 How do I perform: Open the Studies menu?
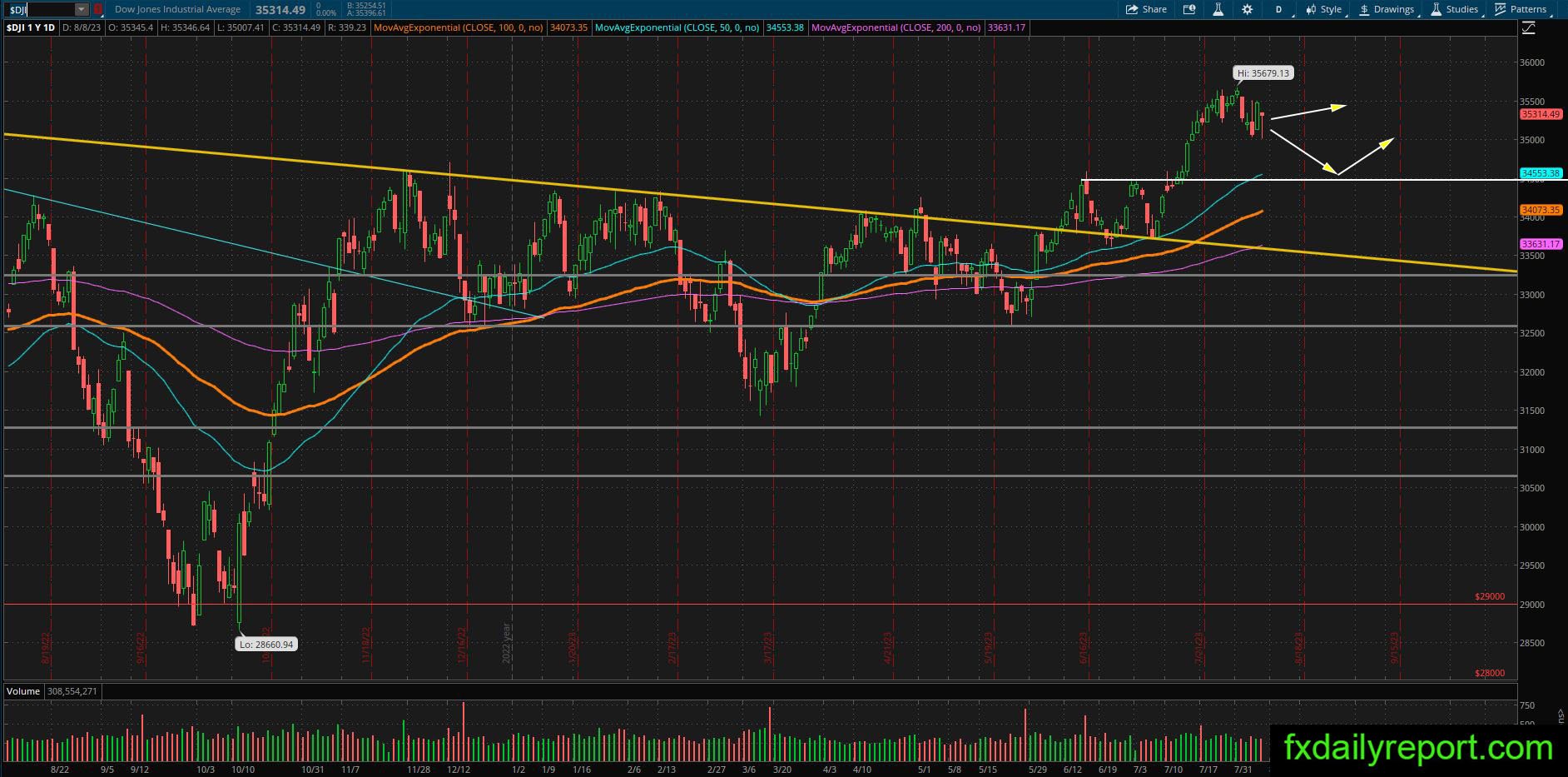click(1455, 9)
